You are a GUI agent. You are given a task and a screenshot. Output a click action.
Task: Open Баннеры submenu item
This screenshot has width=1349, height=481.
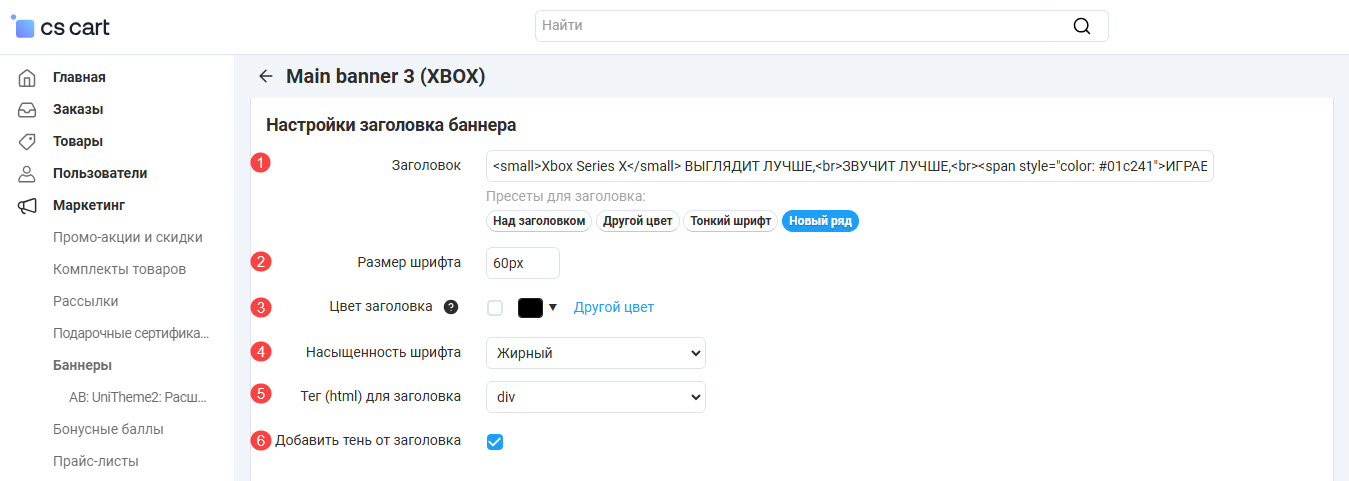pyautogui.click(x=82, y=365)
